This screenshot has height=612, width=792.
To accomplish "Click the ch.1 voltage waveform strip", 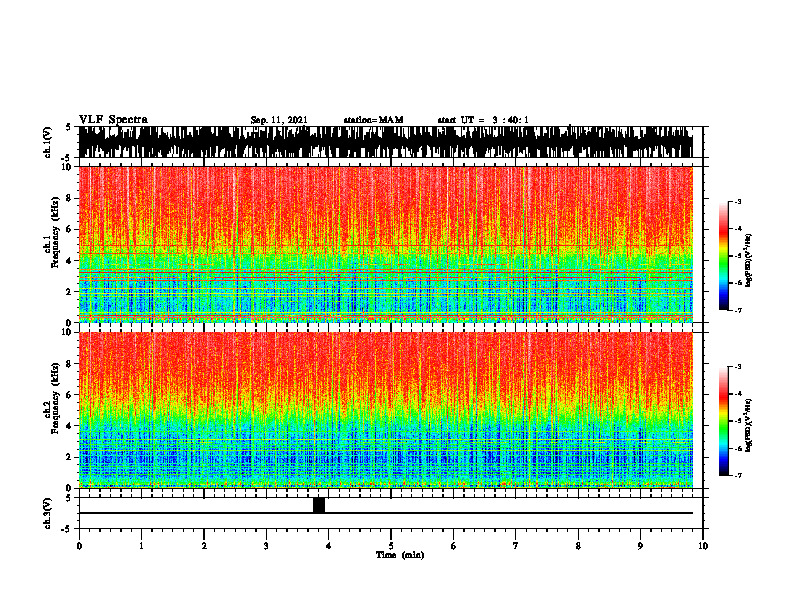I will click(x=385, y=142).
